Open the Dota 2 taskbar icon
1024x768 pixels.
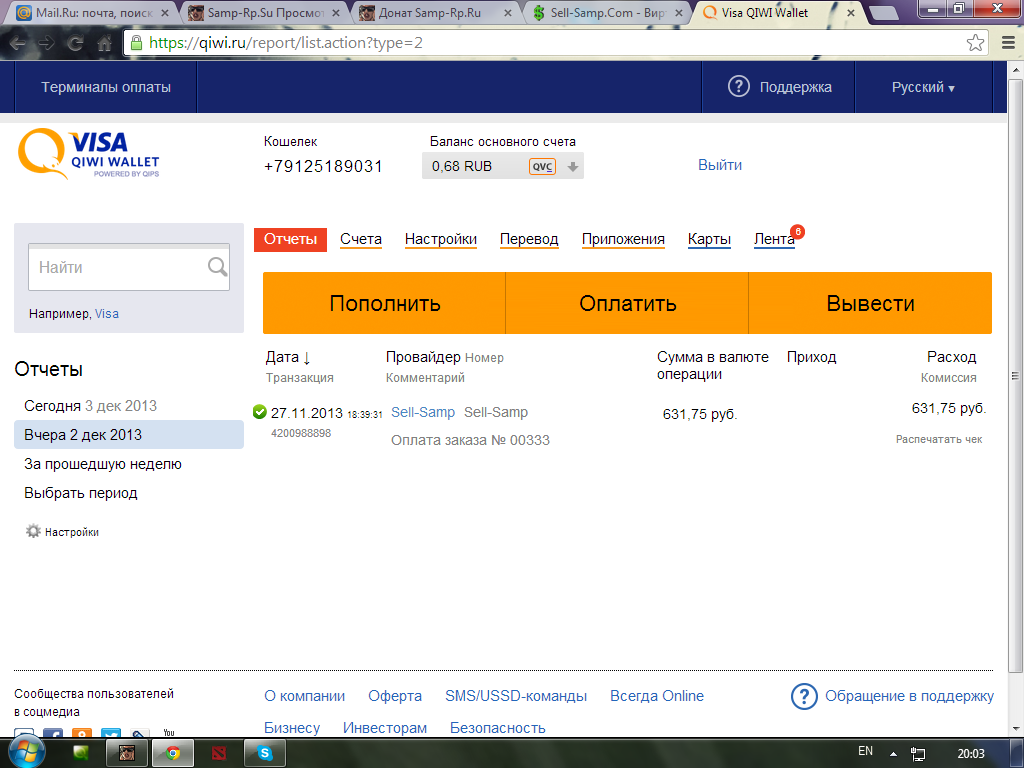(219, 753)
